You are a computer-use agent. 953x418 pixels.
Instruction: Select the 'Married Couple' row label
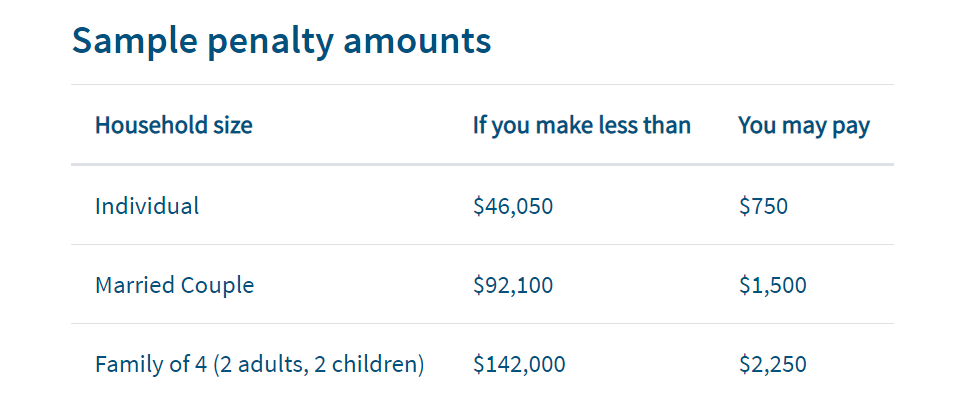174,286
